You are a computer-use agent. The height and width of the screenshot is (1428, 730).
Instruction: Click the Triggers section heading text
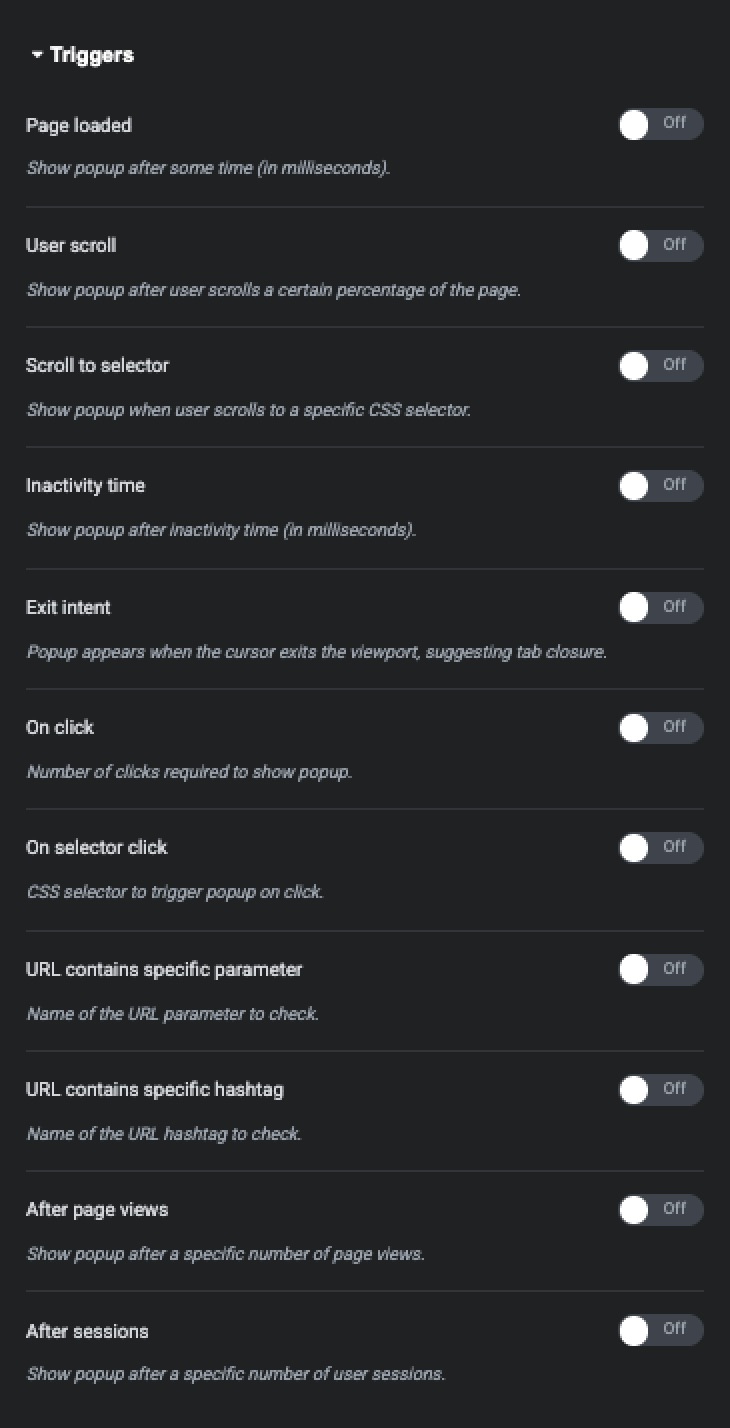pos(92,55)
